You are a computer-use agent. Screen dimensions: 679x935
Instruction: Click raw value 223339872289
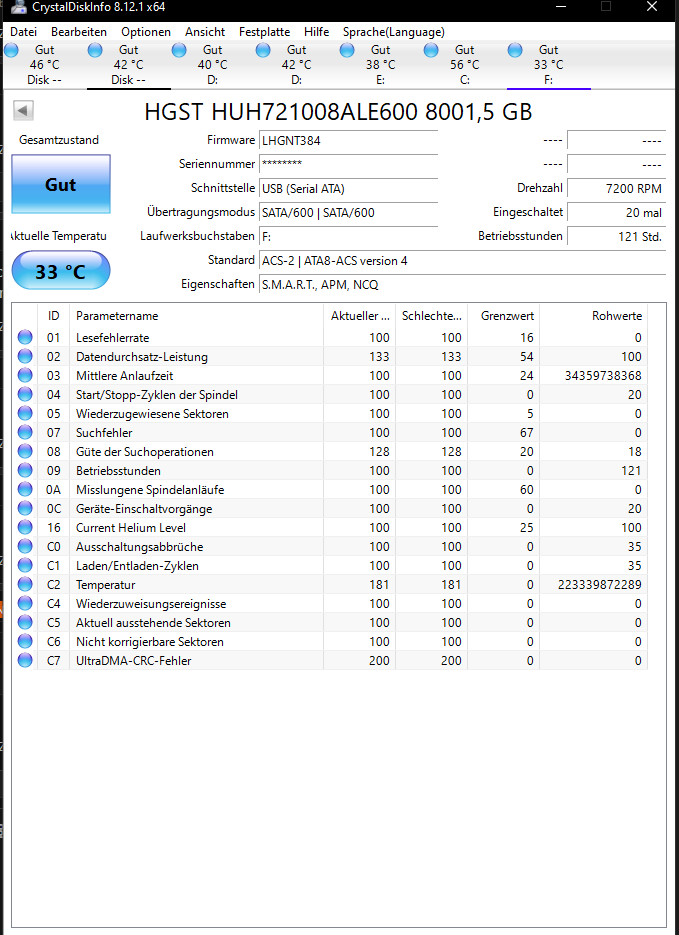(x=600, y=584)
